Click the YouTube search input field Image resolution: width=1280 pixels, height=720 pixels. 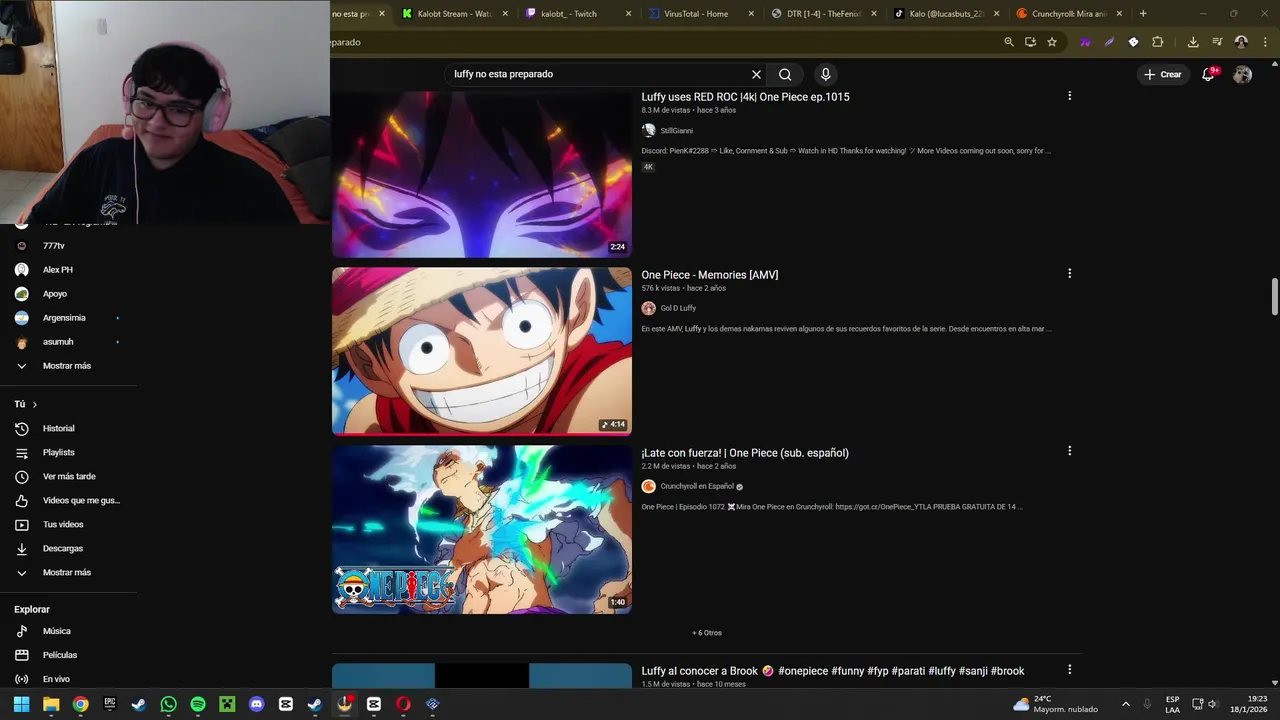(x=598, y=74)
